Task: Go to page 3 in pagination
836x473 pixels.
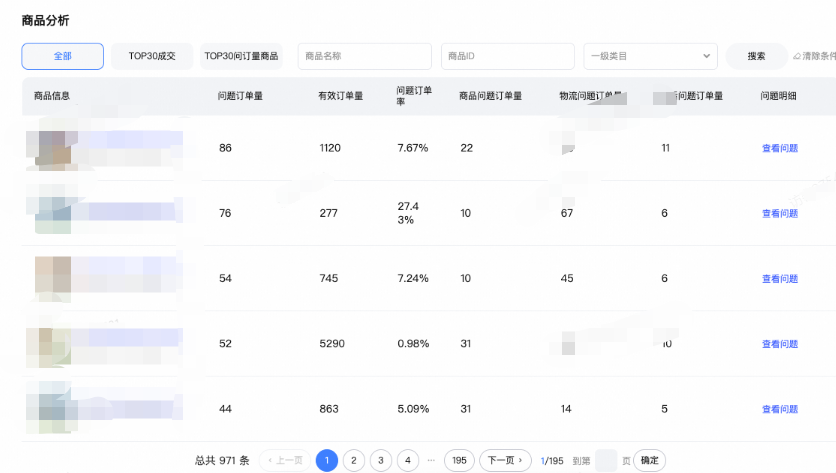Action: pos(381,460)
